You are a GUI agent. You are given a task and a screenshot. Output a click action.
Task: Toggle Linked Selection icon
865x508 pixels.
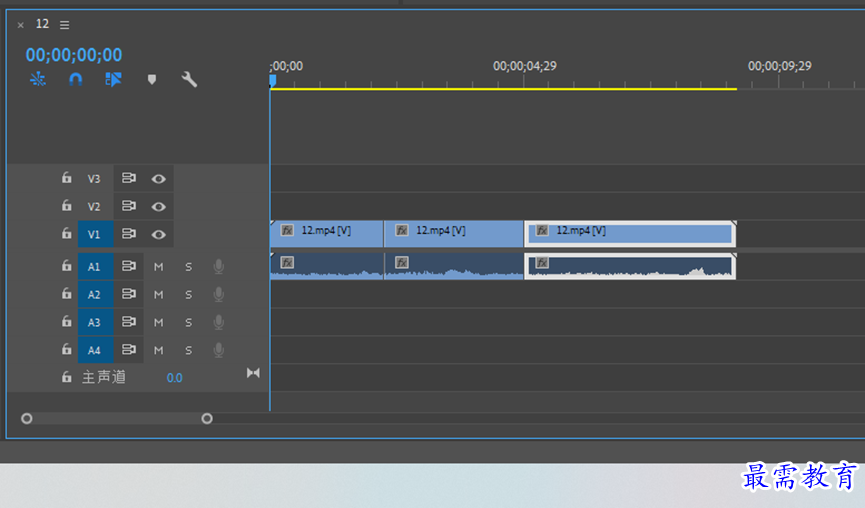click(x=113, y=79)
